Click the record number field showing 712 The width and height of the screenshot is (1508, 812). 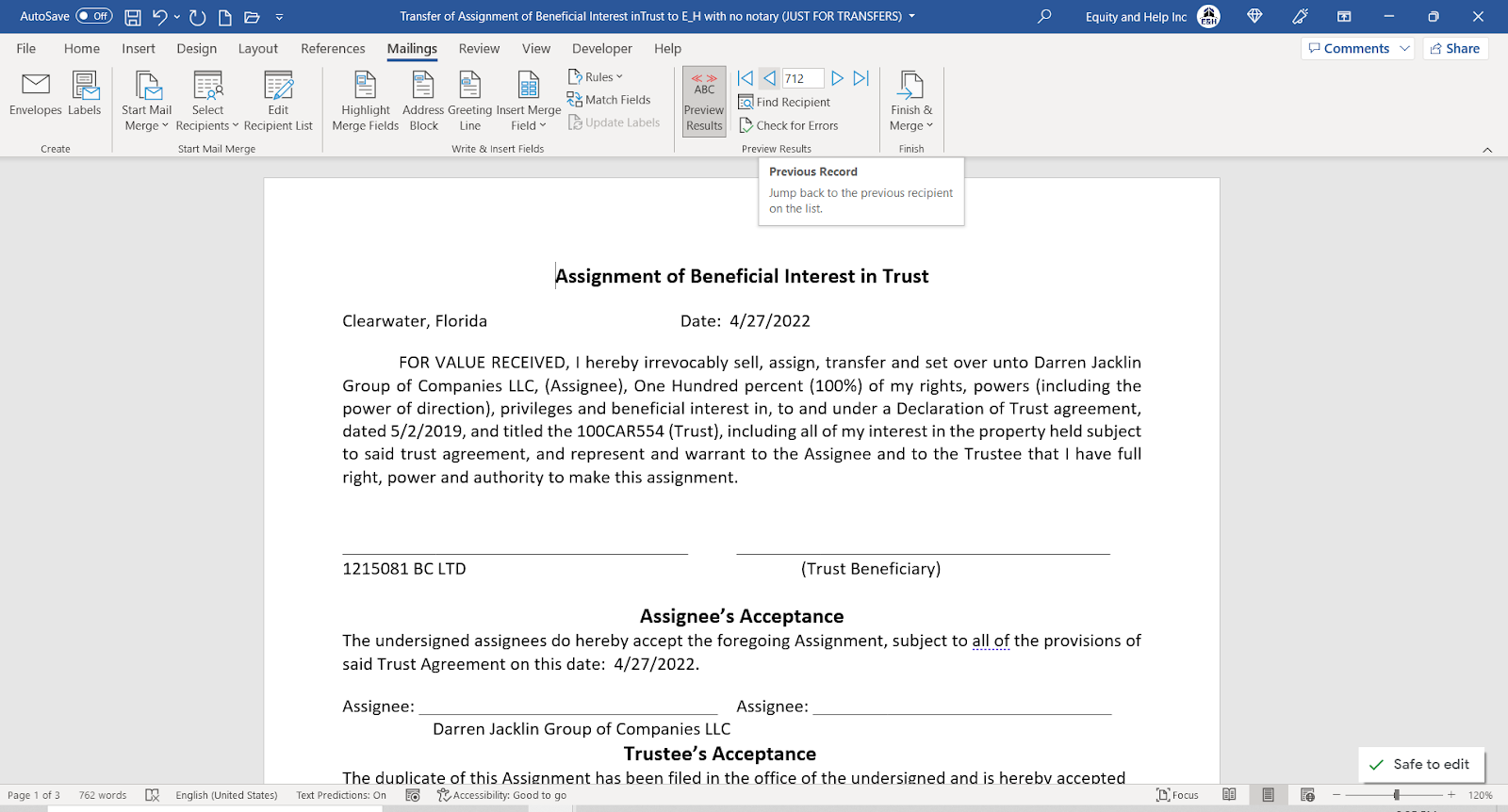pos(803,78)
